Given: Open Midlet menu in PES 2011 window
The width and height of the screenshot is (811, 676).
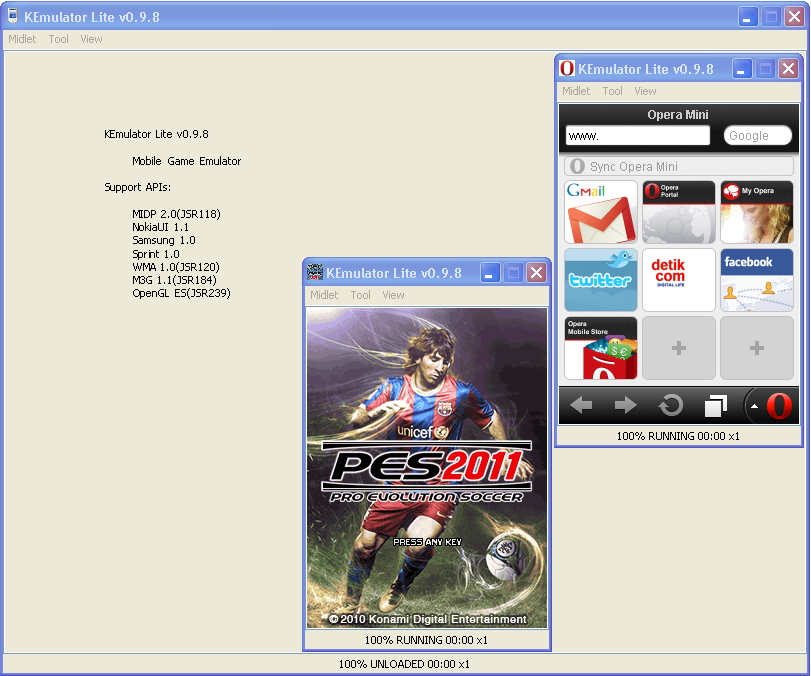Looking at the screenshot, I should pos(324,295).
